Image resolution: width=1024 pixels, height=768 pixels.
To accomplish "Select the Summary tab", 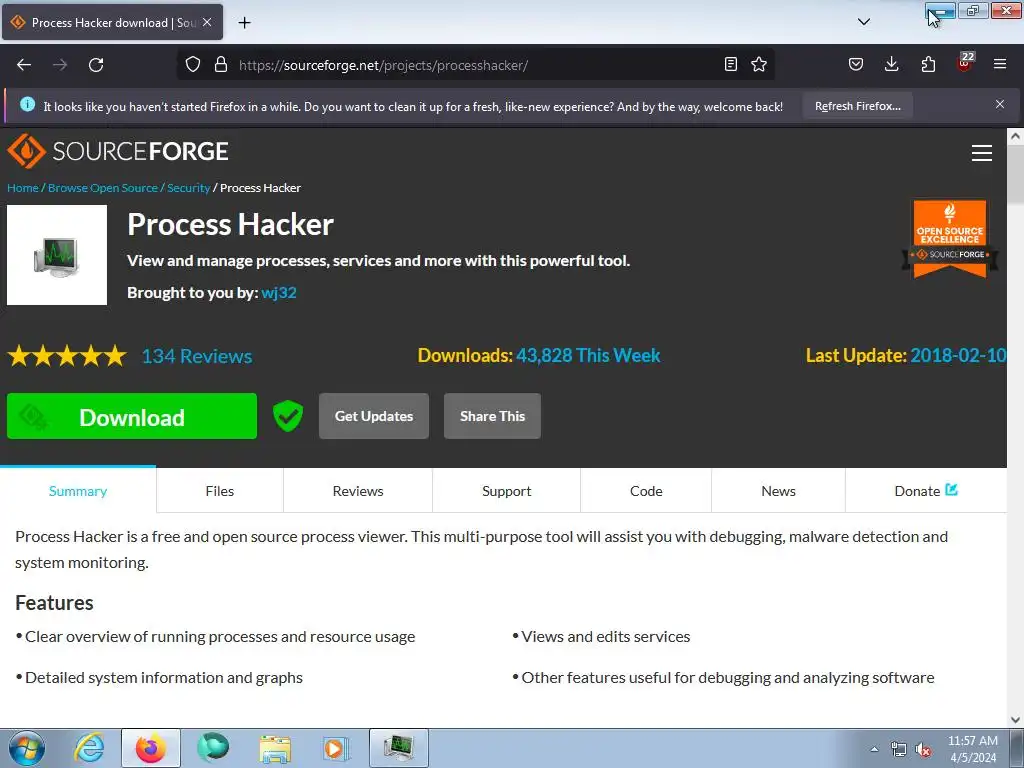I will click(78, 491).
